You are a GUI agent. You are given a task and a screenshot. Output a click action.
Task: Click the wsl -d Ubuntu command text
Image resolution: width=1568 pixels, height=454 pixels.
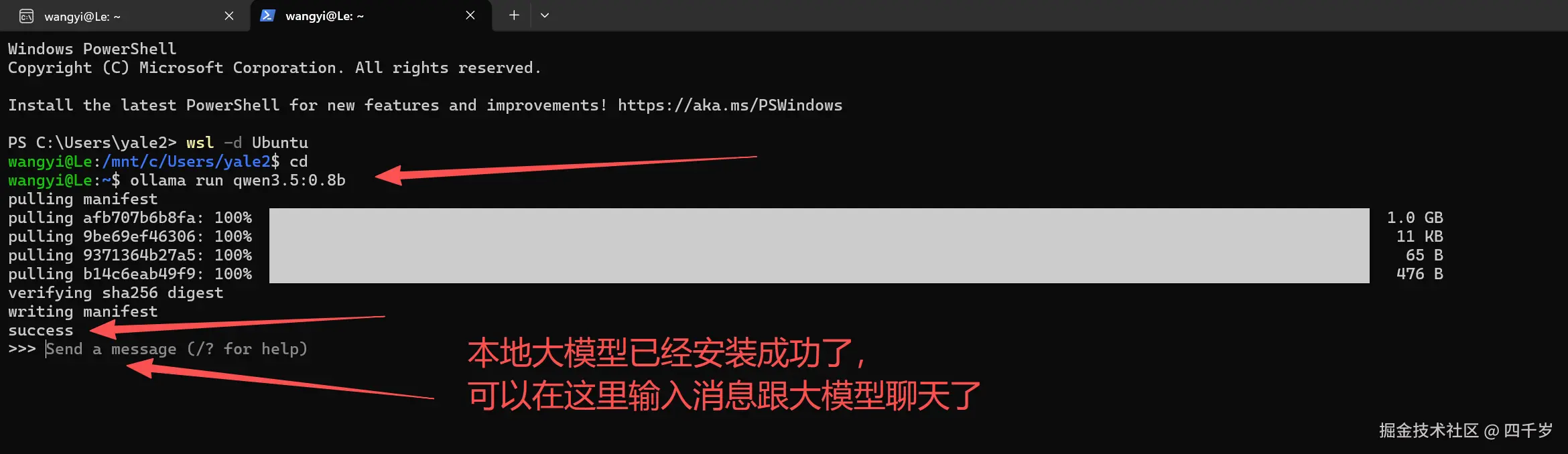pyautogui.click(x=247, y=143)
